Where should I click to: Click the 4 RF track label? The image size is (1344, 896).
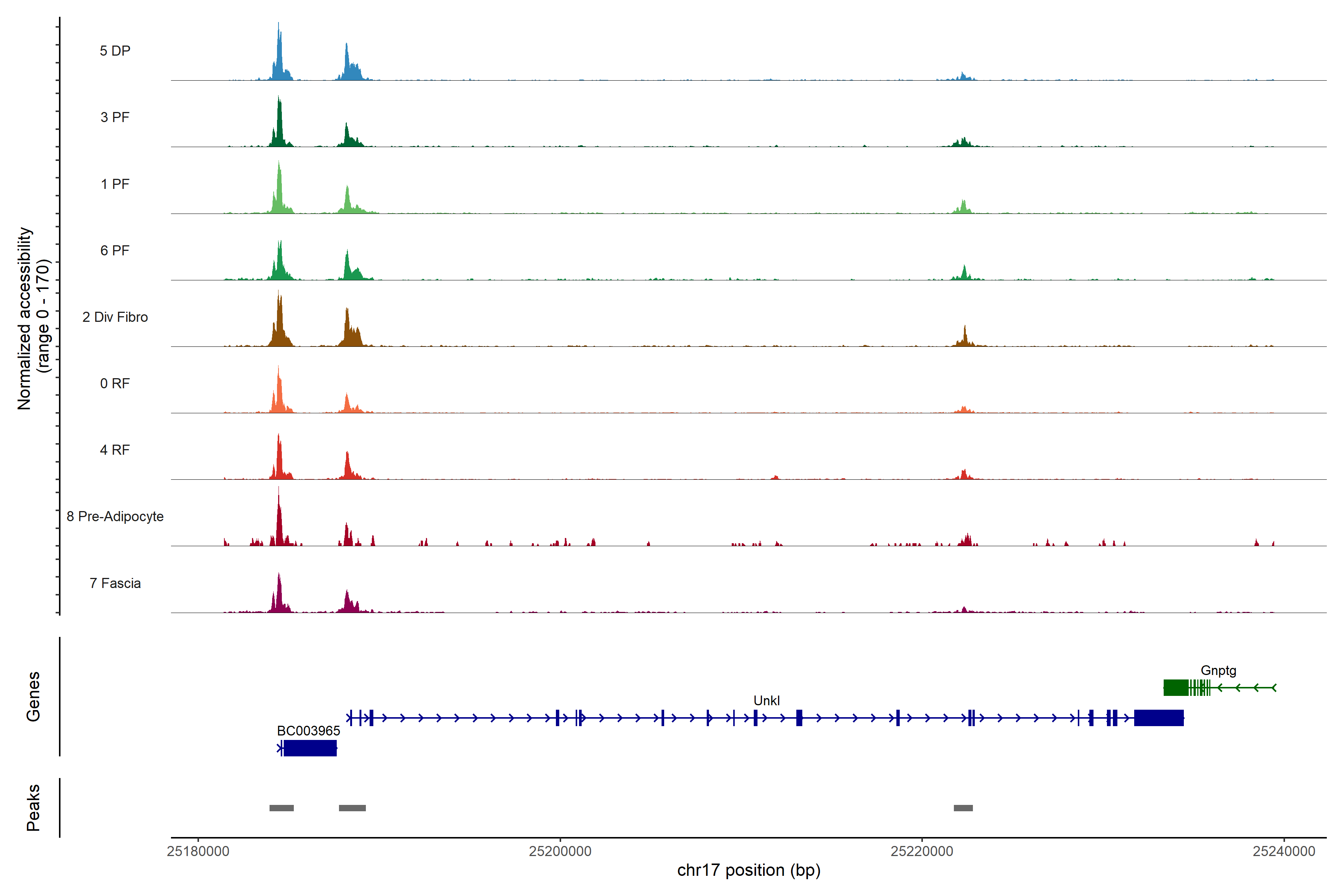point(115,450)
